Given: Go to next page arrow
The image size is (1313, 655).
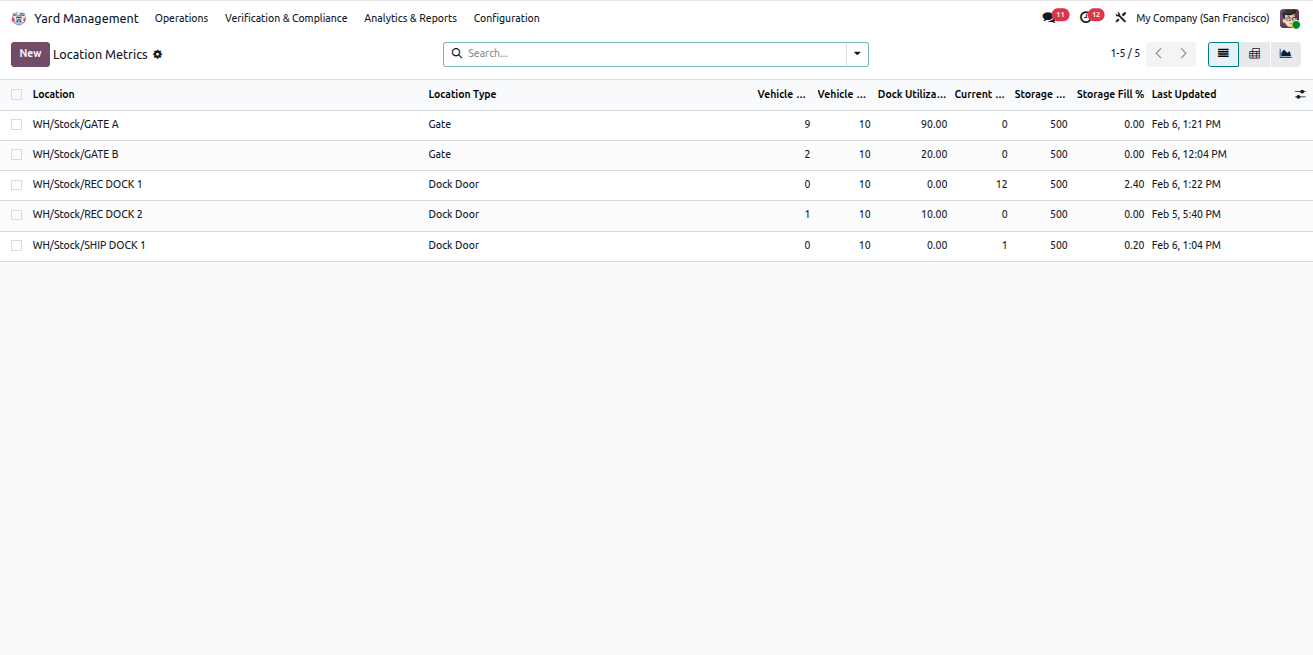Looking at the screenshot, I should coord(1183,54).
